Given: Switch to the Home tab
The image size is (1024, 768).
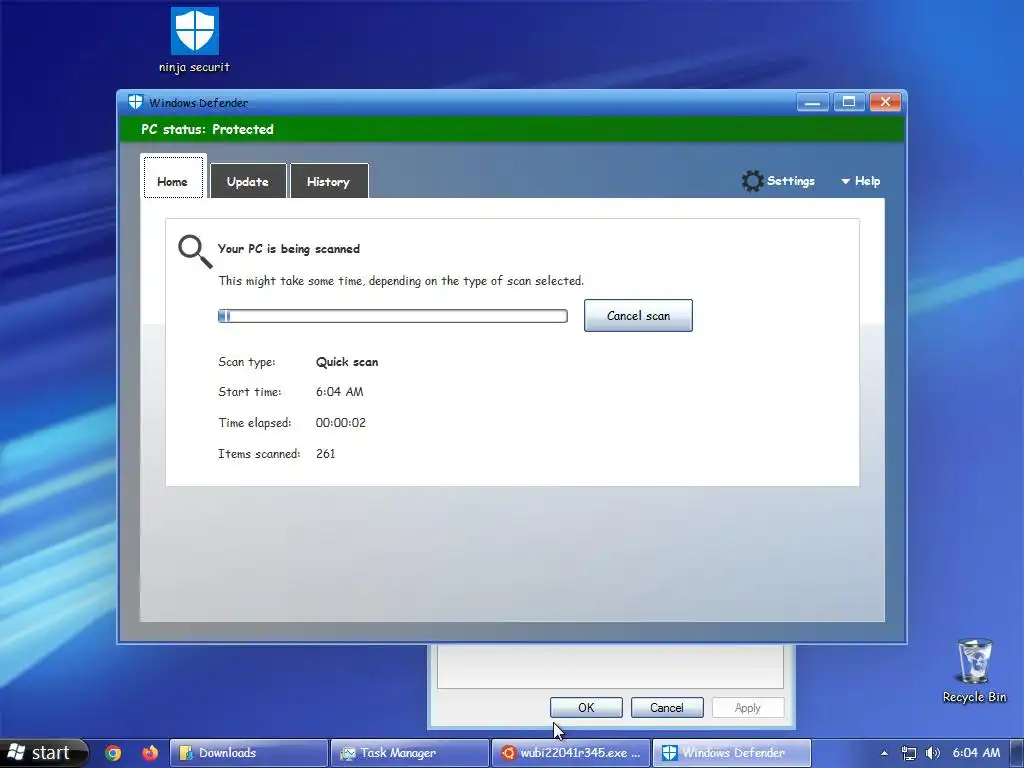Looking at the screenshot, I should (173, 177).
